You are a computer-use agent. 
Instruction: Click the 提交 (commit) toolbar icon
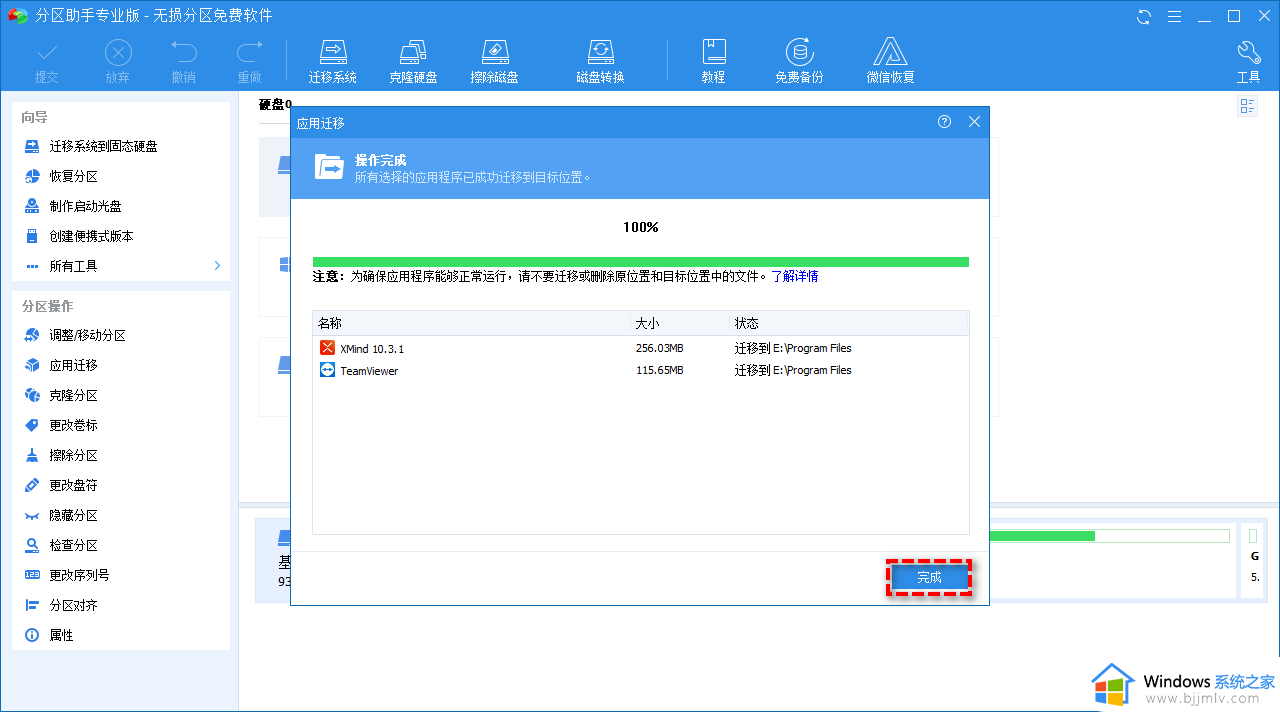(47, 61)
